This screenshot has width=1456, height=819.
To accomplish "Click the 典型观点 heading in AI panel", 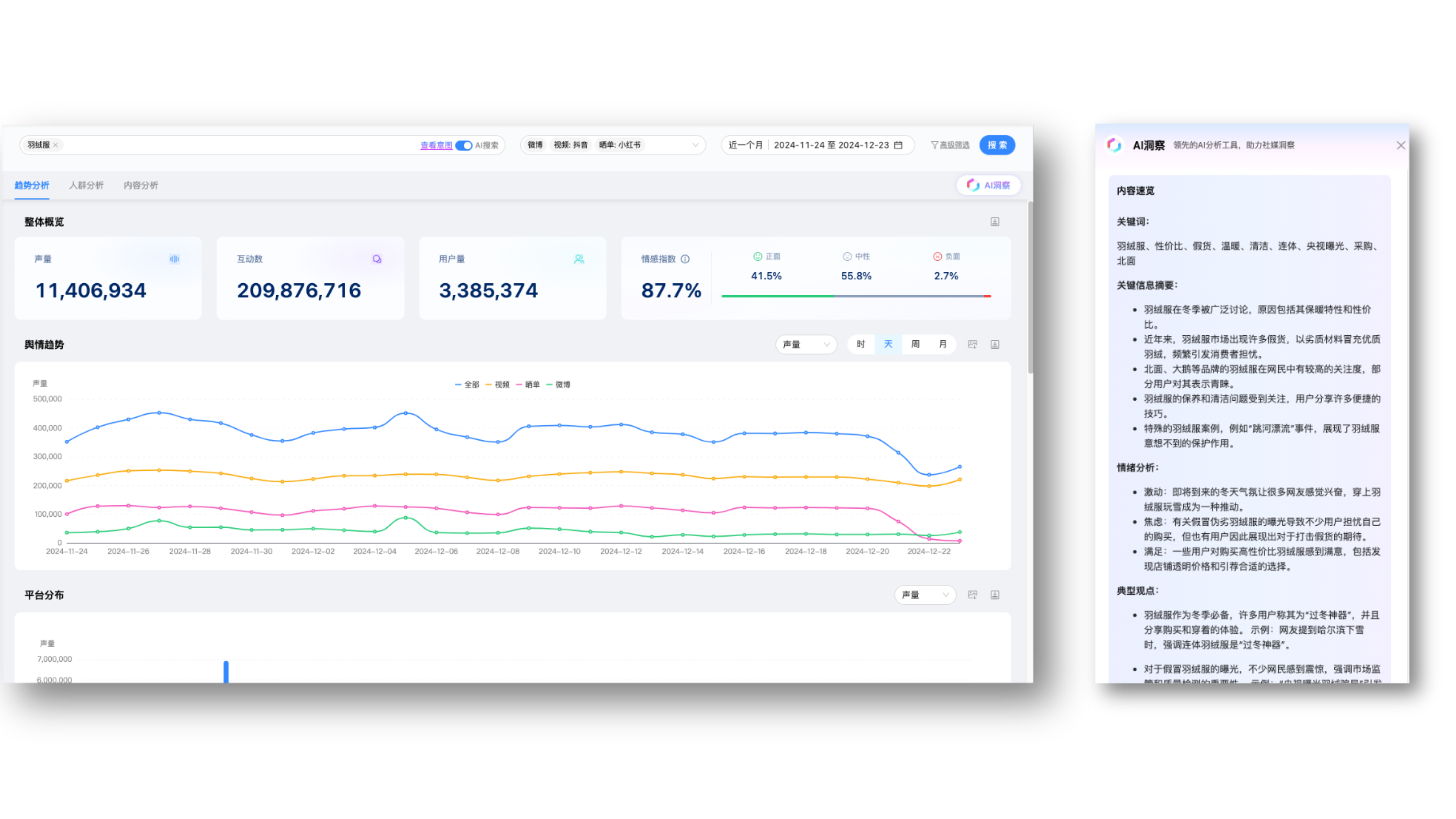I will [x=1137, y=591].
